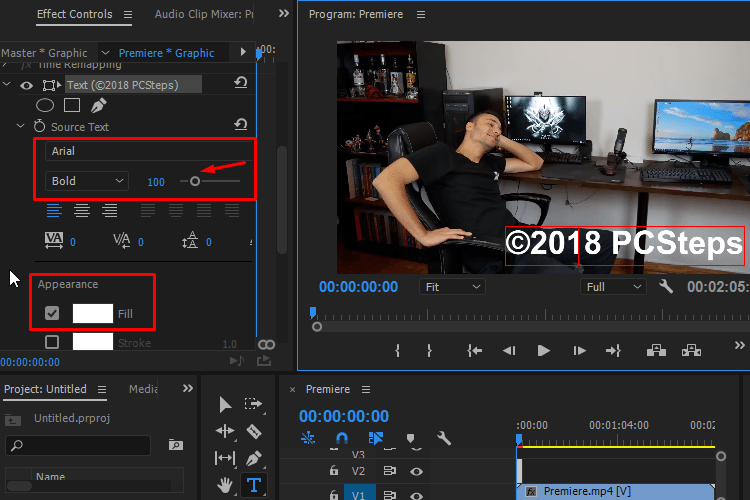Viewport: 750px width, 500px height.
Task: Enable the Stroke checkbox
Action: 52,342
